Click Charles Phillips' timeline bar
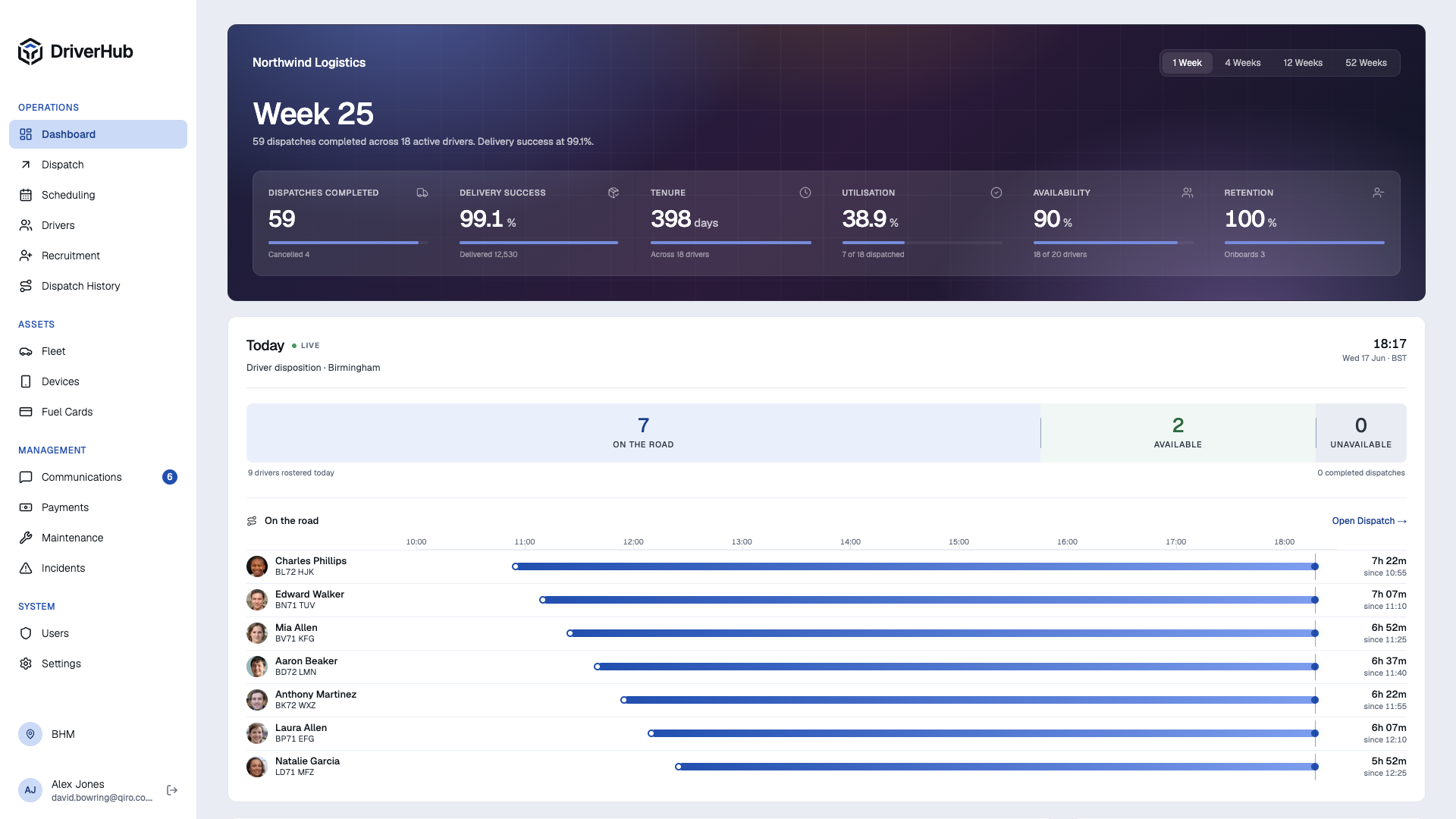The height and width of the screenshot is (819, 1456). coord(915,566)
